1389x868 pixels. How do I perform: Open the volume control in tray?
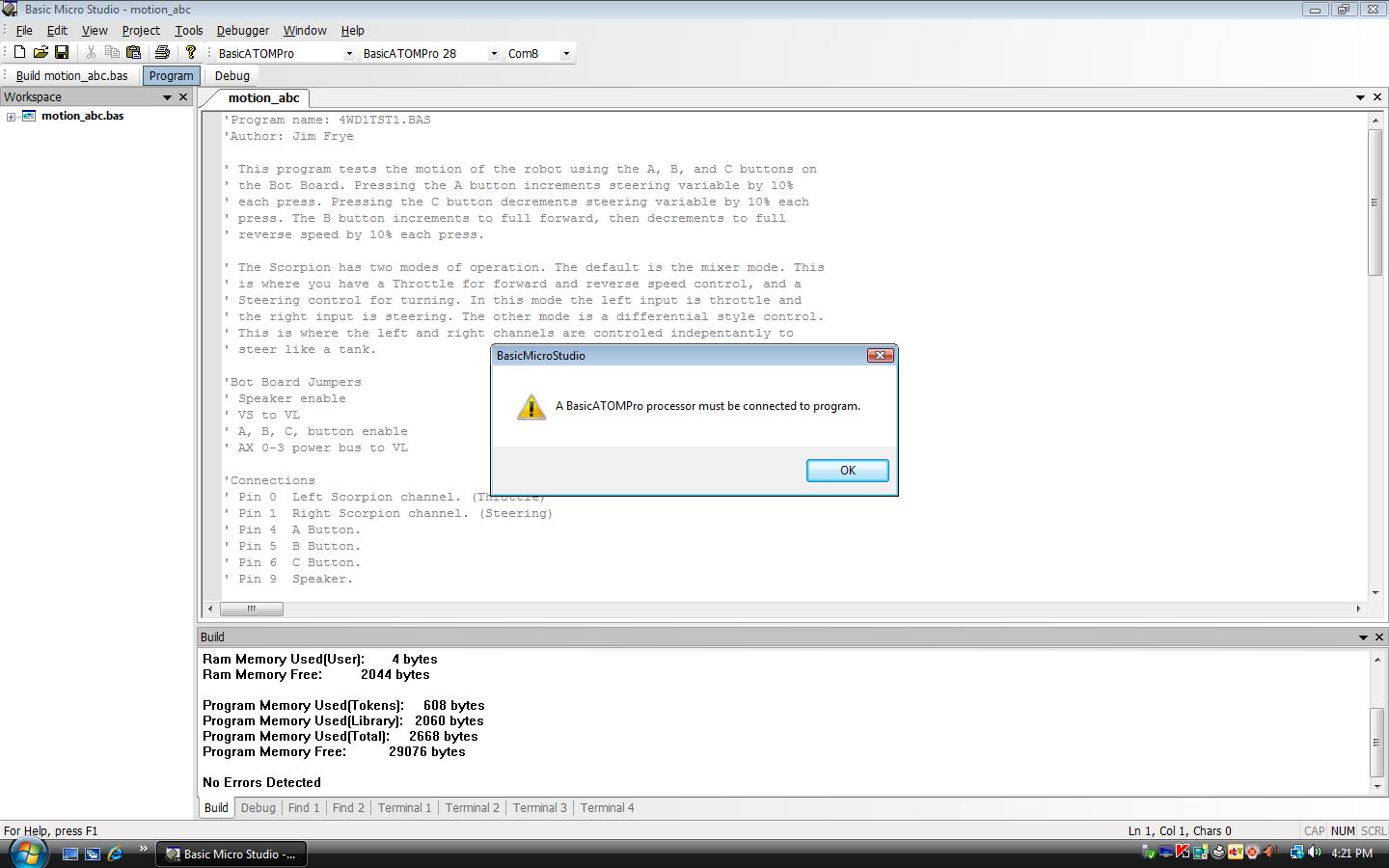(x=1314, y=852)
